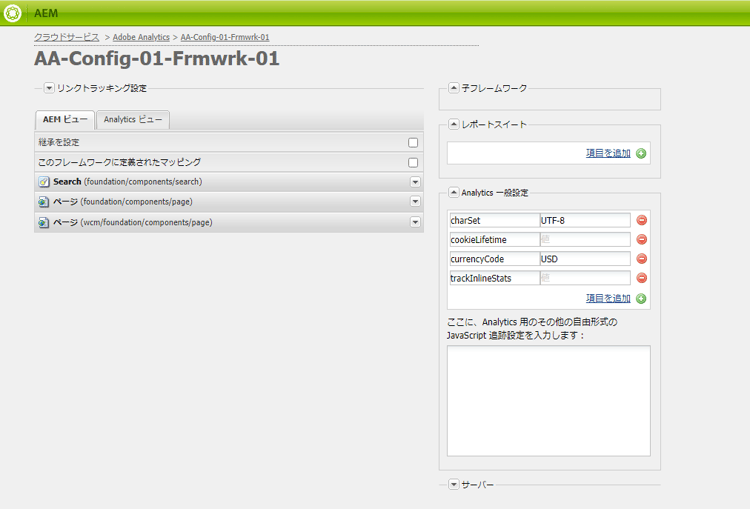
Task: Switch to the AEM ビュー tab
Action: (65, 120)
